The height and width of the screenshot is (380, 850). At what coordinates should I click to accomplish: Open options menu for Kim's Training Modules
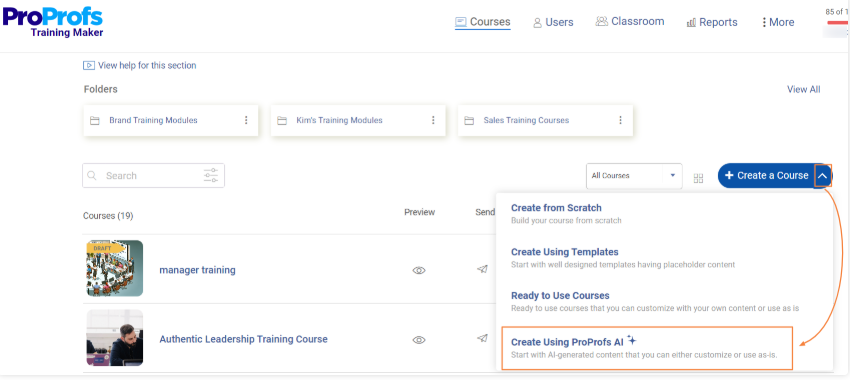pyautogui.click(x=433, y=120)
